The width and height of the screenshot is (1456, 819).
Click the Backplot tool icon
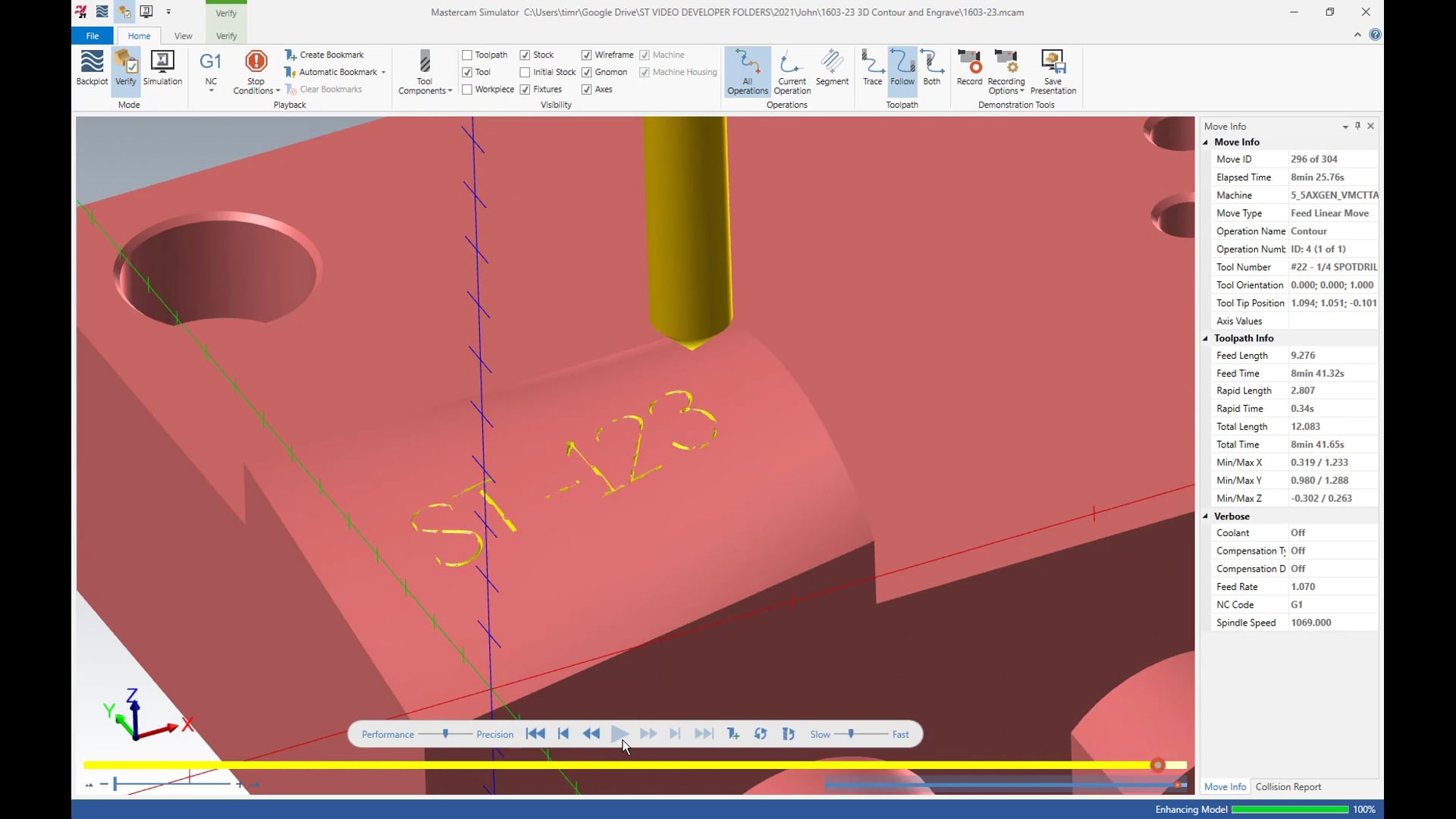click(x=92, y=68)
